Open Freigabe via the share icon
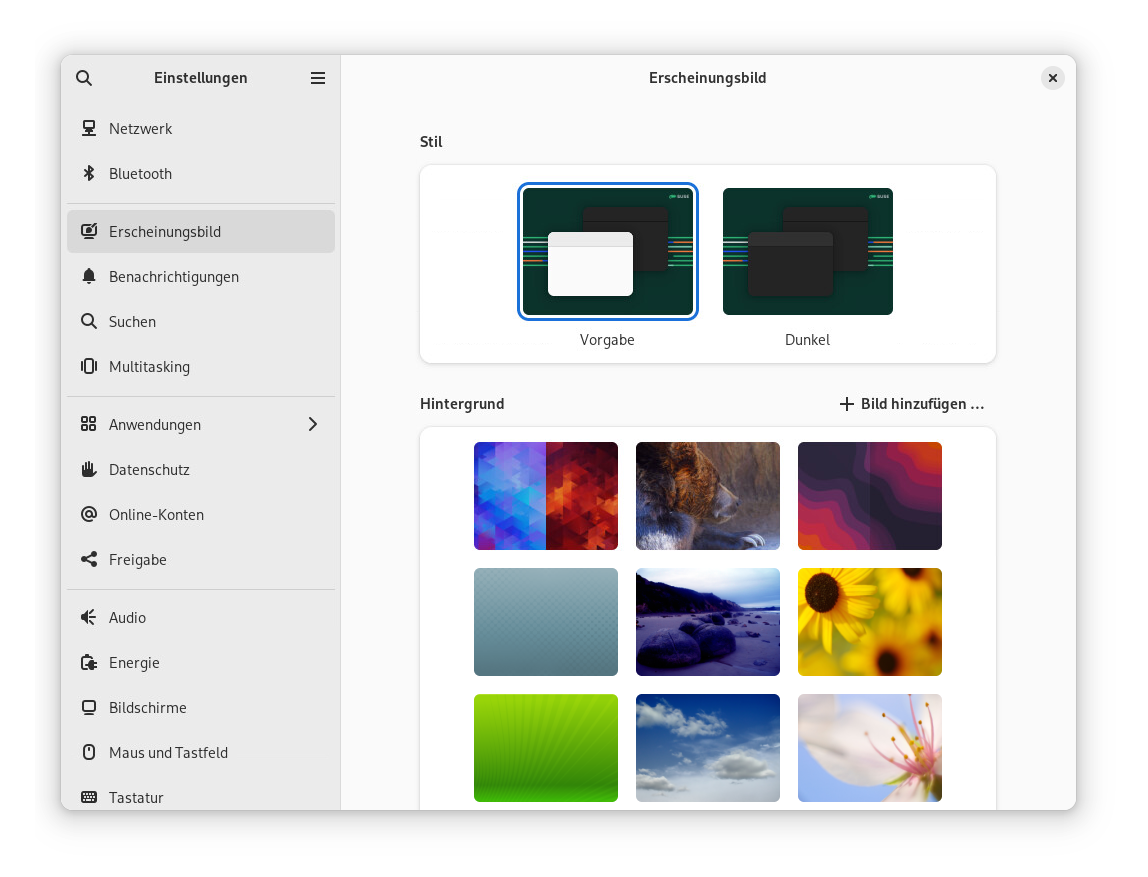The image size is (1148, 877). (89, 560)
